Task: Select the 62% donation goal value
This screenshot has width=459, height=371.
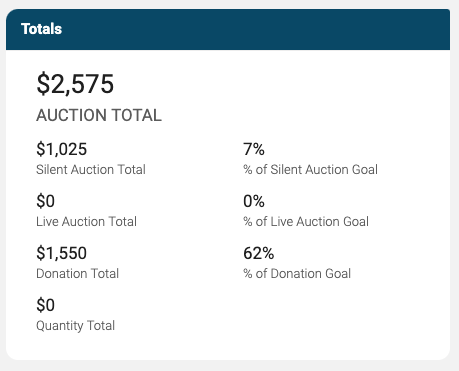Action: (259, 253)
